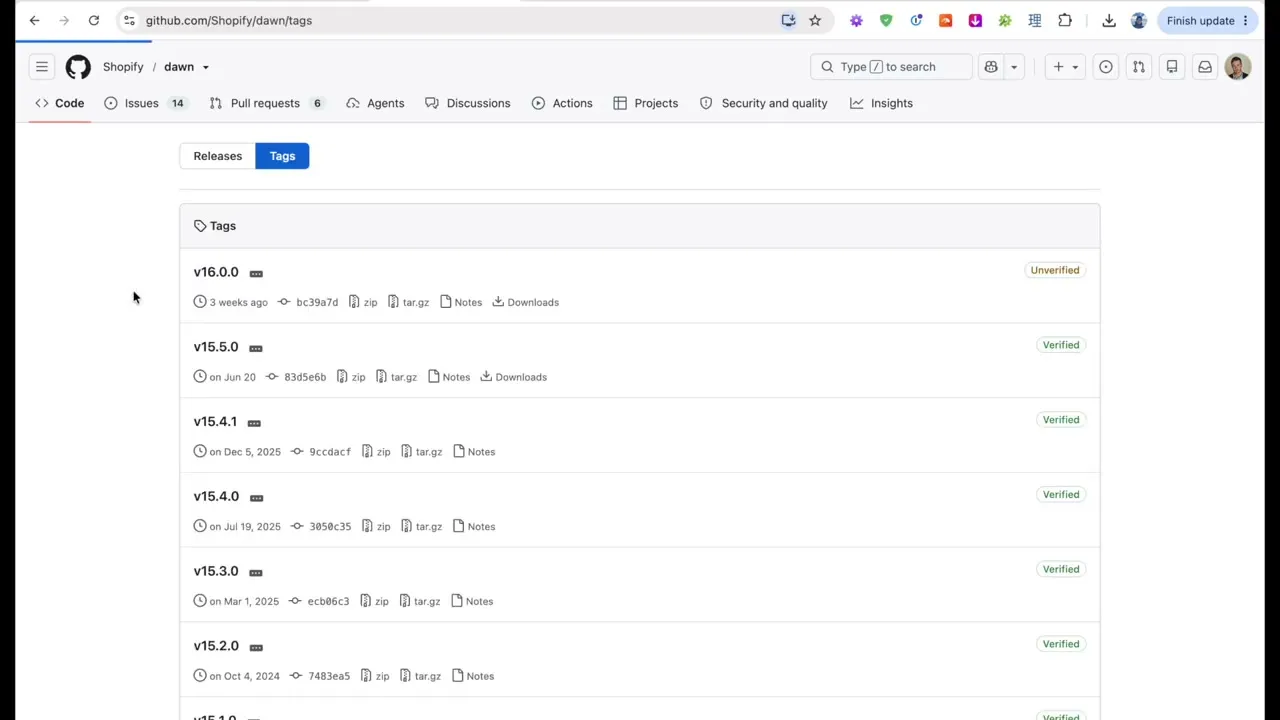Download tar.gz for v15.4.1
This screenshot has width=1280, height=720.
click(x=421, y=452)
